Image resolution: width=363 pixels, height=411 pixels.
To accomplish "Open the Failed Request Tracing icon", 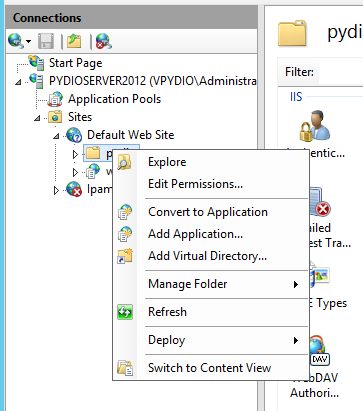I will click(x=319, y=202).
